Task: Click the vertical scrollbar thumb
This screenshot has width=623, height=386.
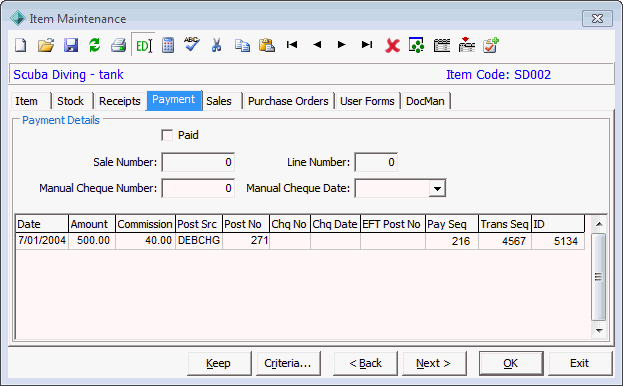Action: tap(598, 277)
